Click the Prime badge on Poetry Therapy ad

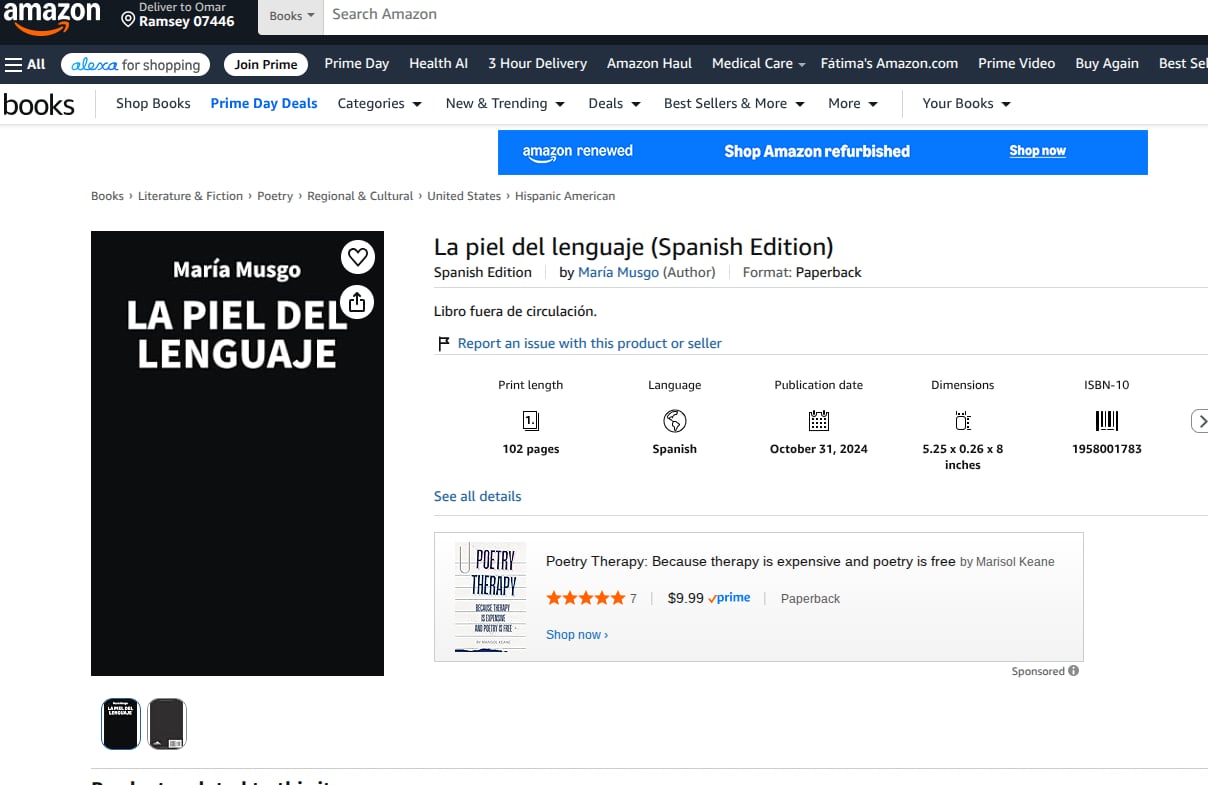[x=729, y=598]
